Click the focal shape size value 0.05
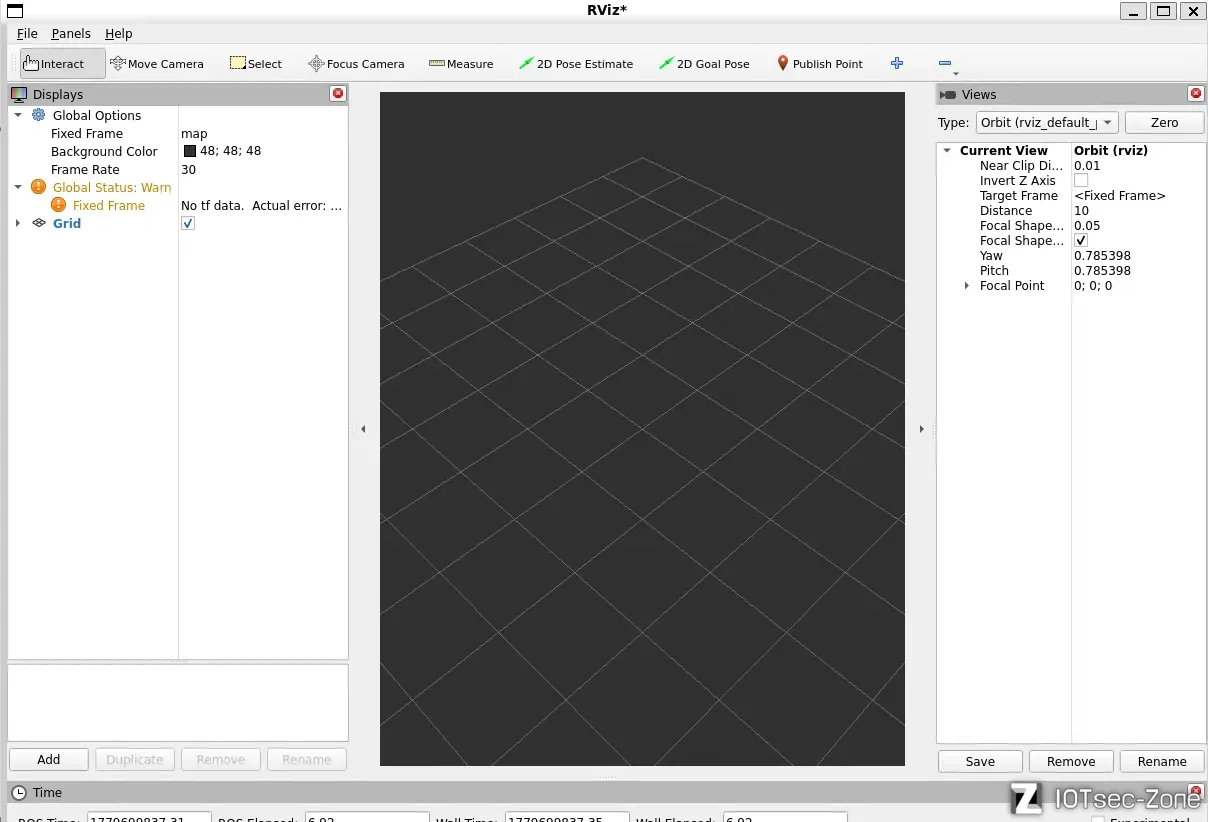The height and width of the screenshot is (822, 1208). click(1086, 225)
